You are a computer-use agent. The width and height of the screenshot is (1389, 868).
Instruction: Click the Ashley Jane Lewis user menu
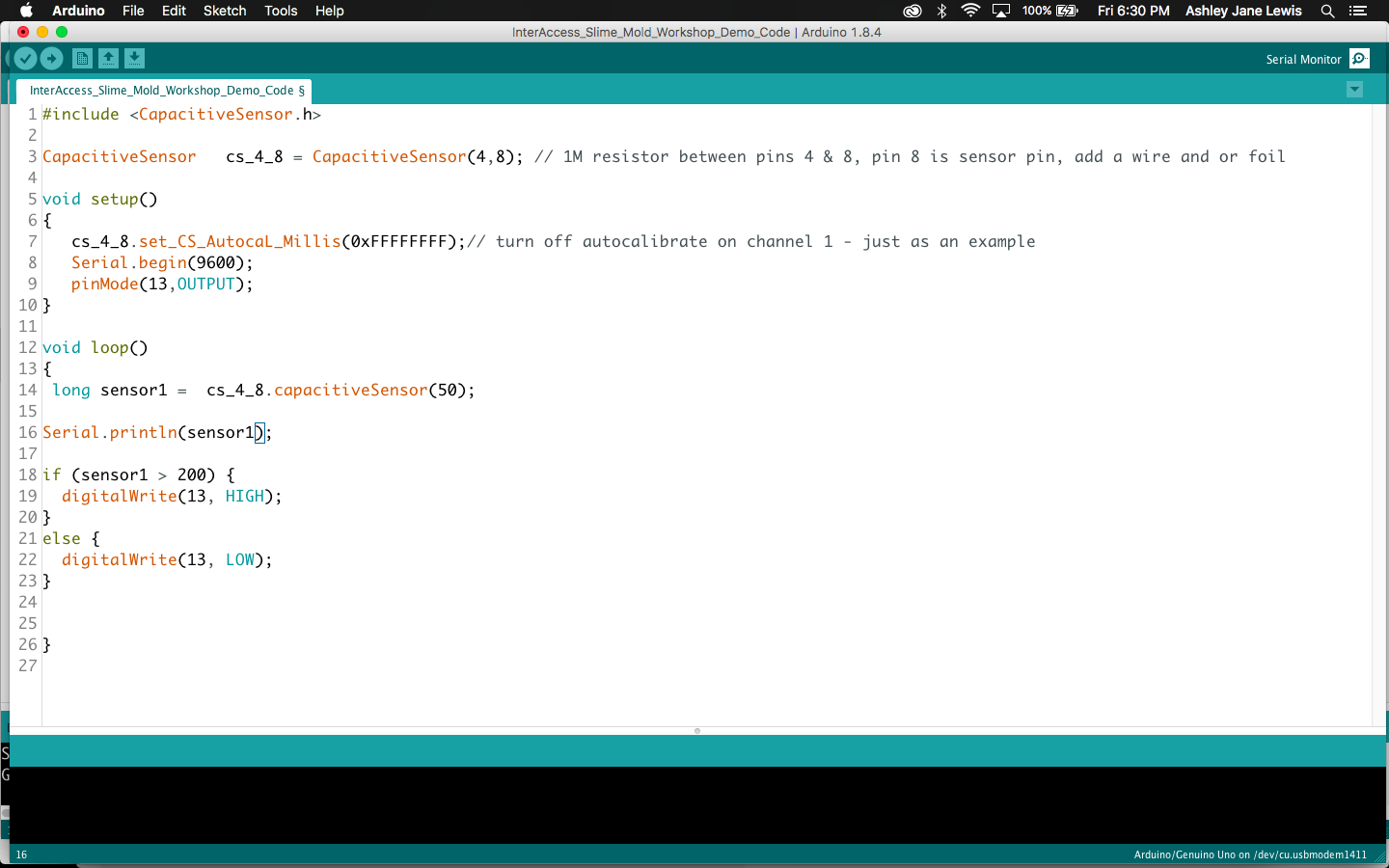point(1242,11)
